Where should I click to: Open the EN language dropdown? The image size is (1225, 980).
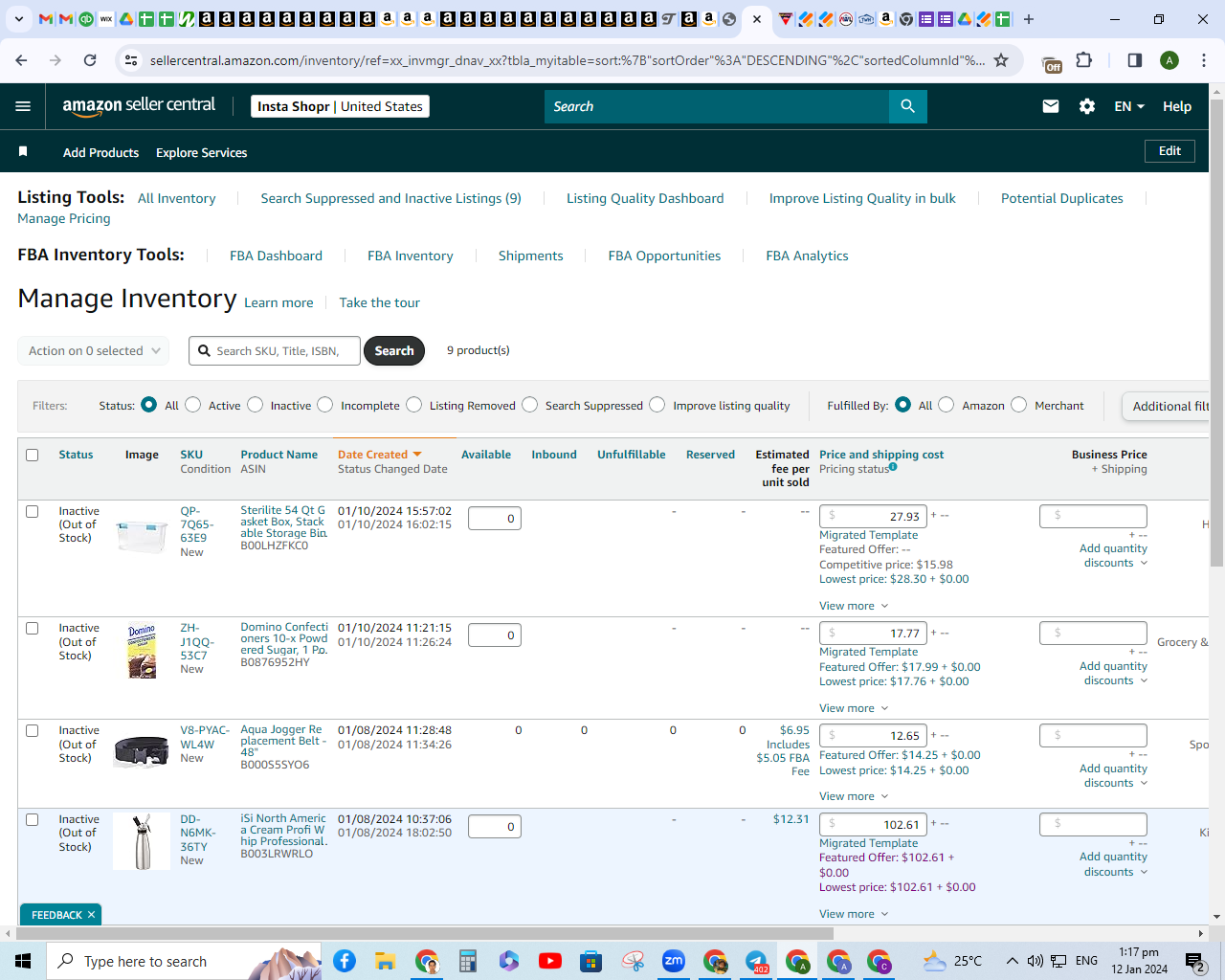click(x=1129, y=106)
